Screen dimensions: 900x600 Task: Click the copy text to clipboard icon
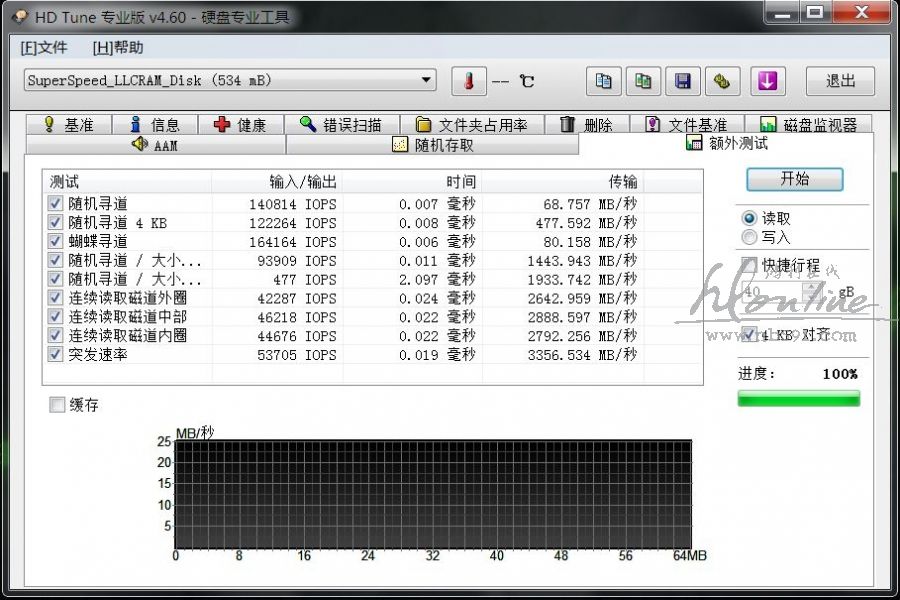click(x=604, y=81)
